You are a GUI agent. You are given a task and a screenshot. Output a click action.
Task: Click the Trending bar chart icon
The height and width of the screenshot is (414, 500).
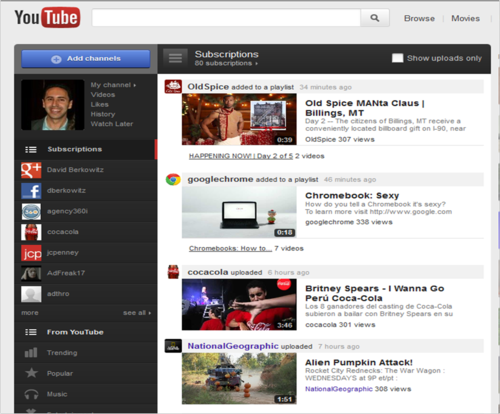[31, 353]
